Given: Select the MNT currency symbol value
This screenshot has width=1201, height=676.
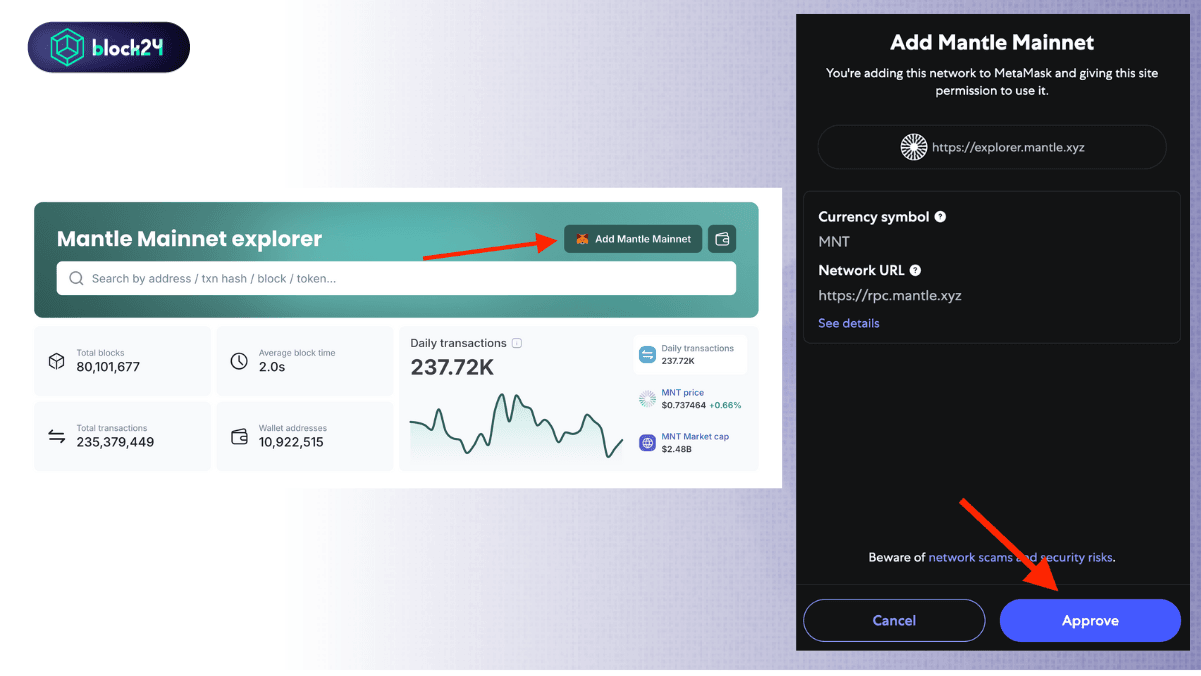Looking at the screenshot, I should point(834,242).
